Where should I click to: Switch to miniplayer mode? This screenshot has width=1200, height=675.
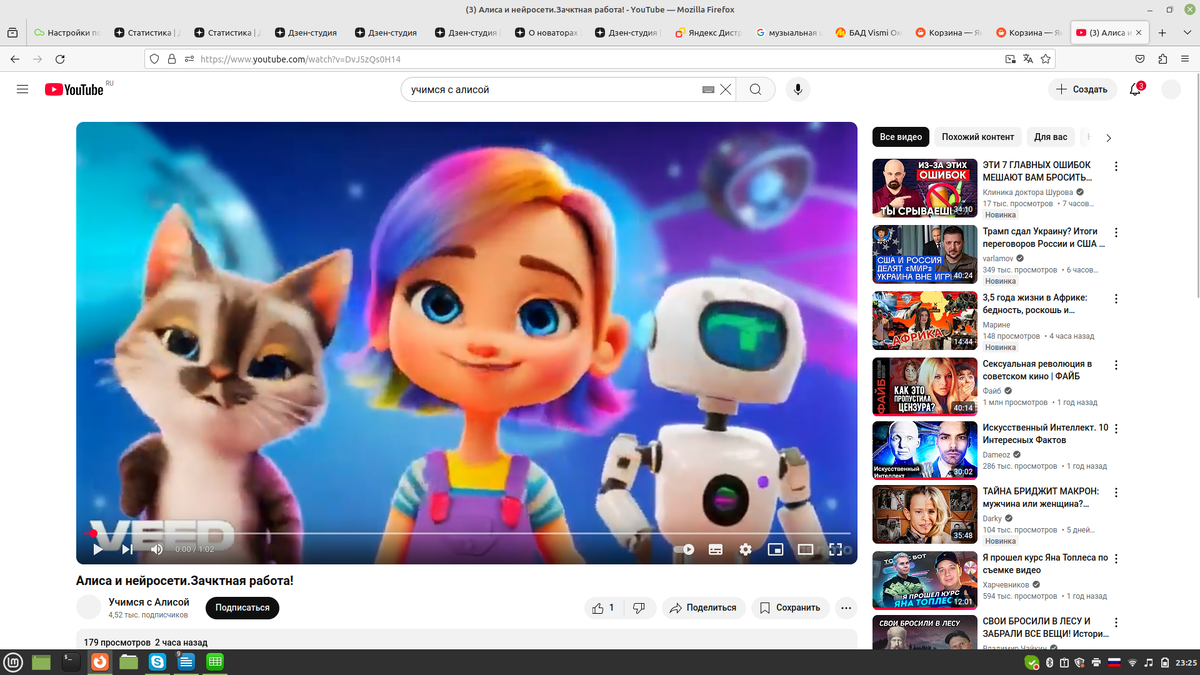pos(775,549)
